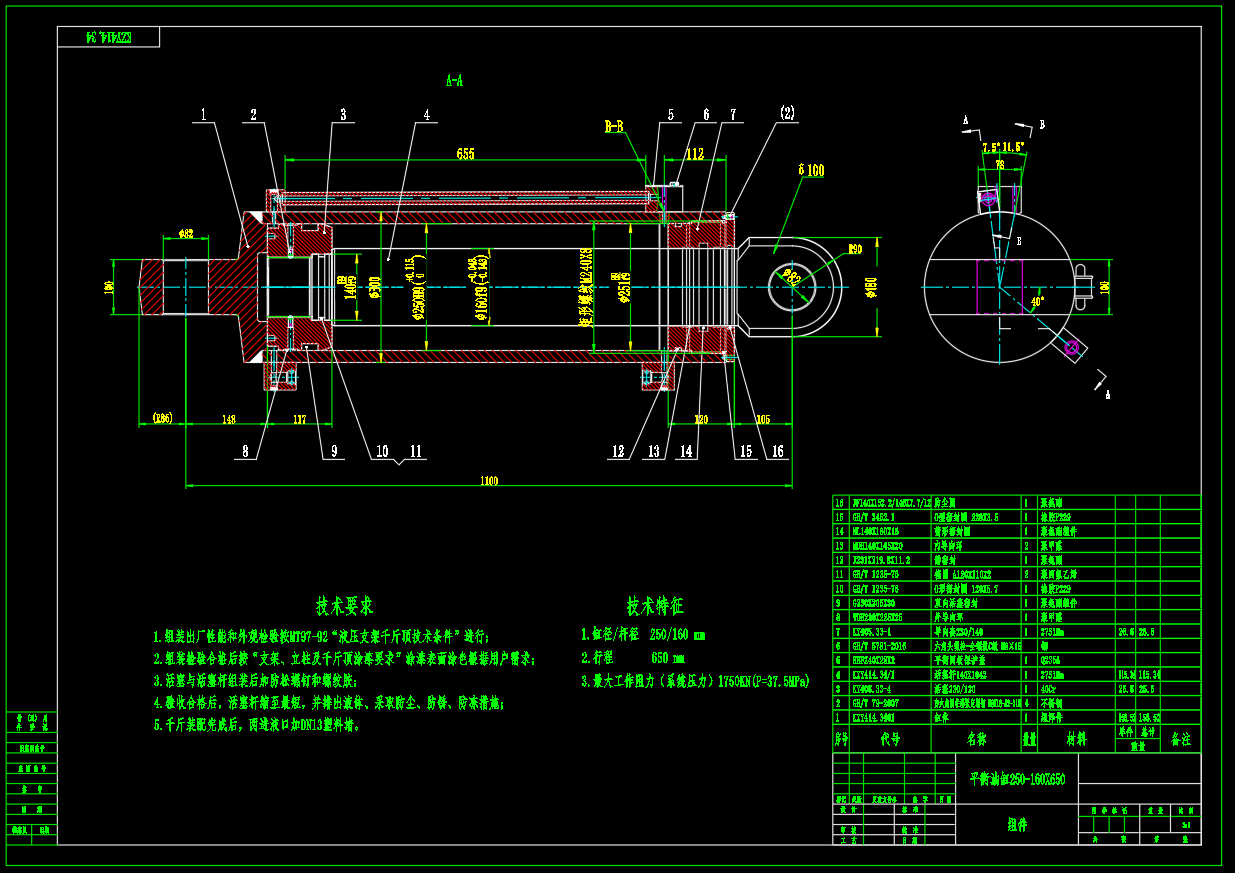The image size is (1235, 873).
Task: Select the 105 dimension at bottom right
Action: [x=764, y=421]
